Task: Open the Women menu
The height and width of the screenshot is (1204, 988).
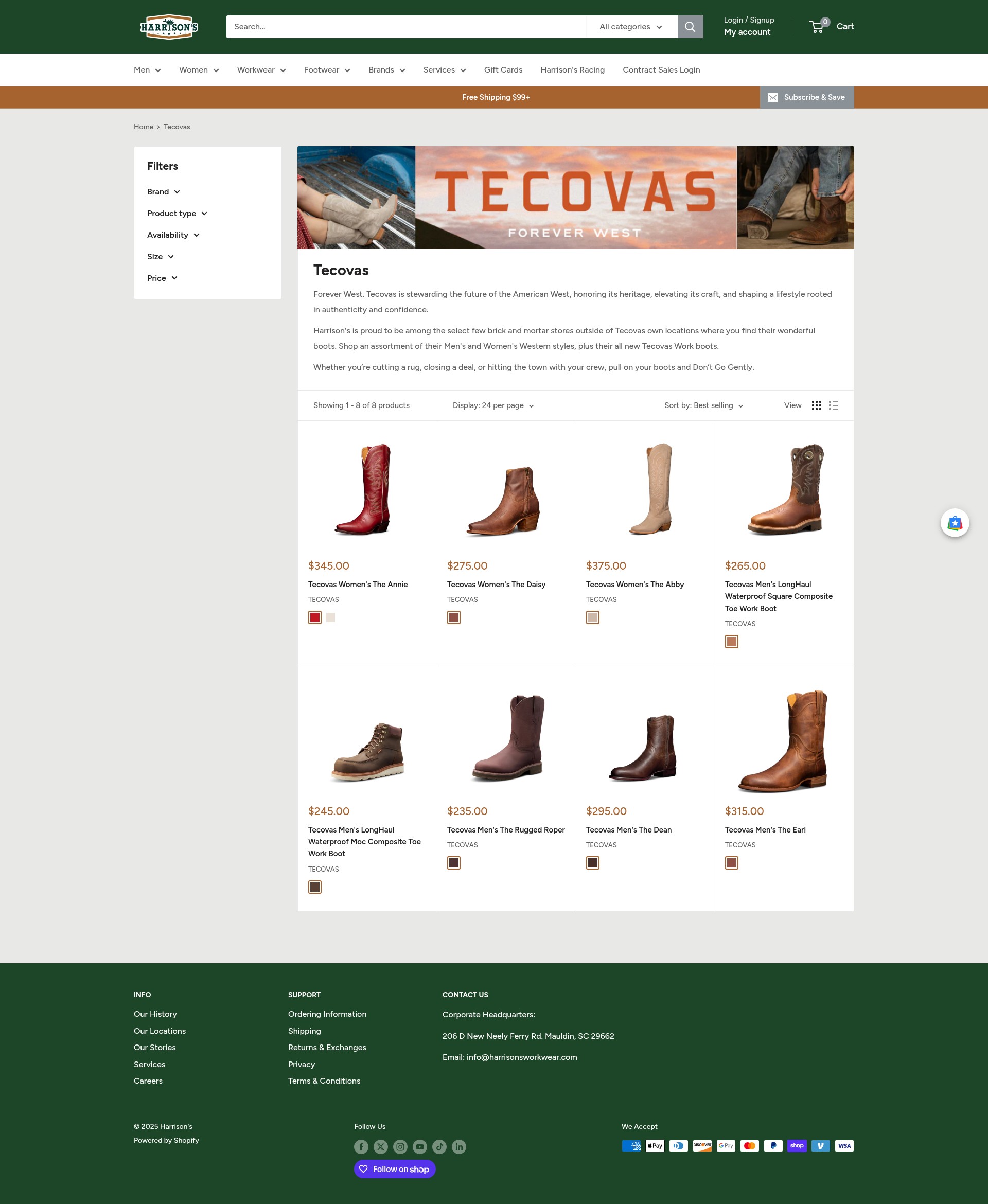Action: point(199,70)
